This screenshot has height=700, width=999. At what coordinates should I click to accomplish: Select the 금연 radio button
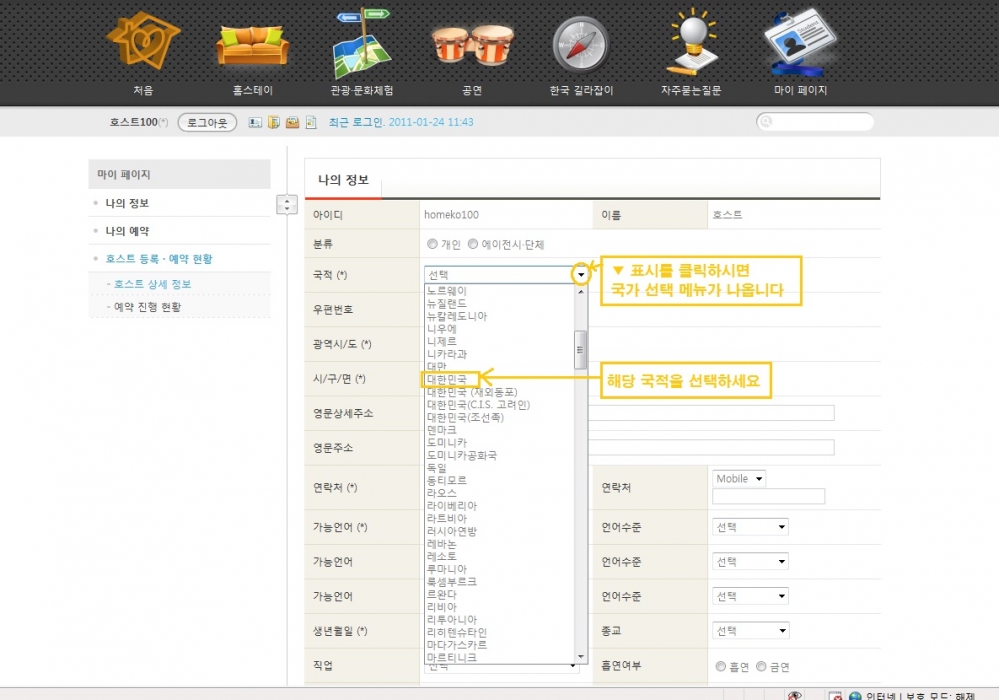pos(761,666)
